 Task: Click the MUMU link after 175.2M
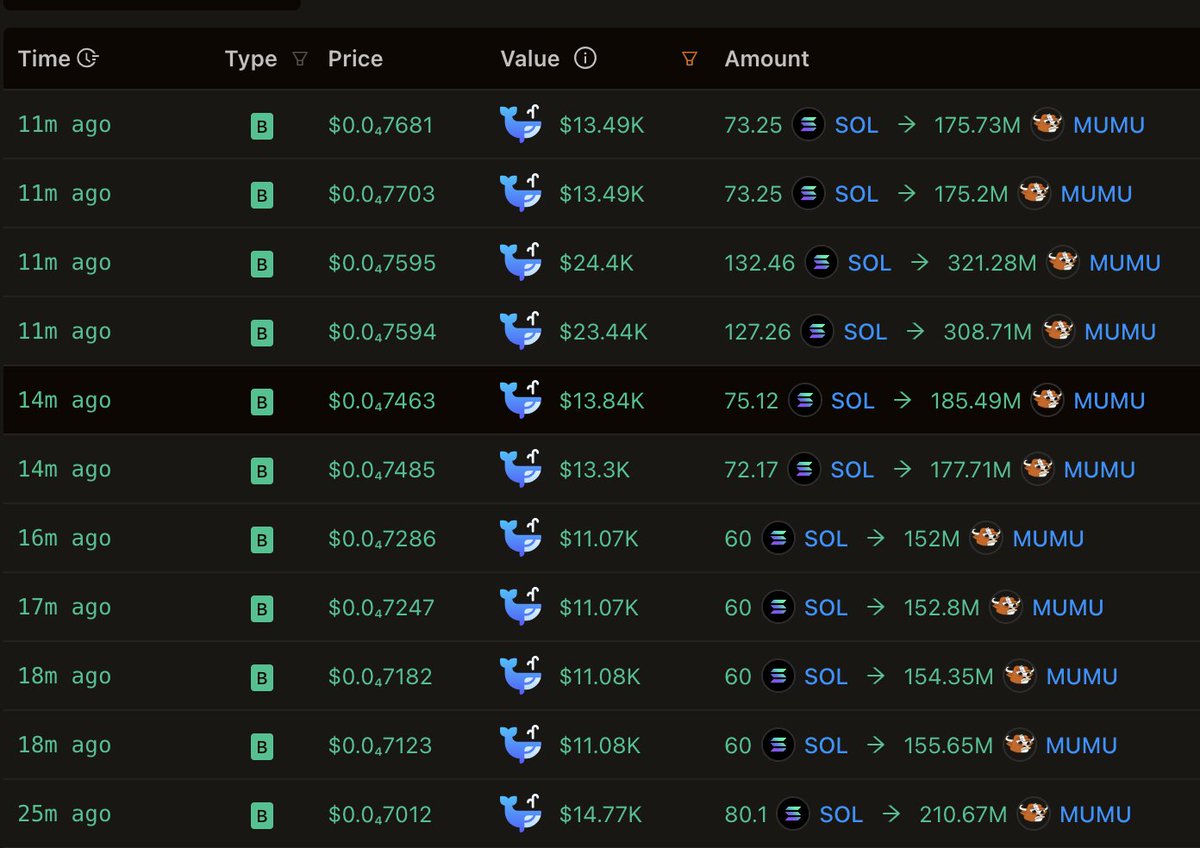click(x=1096, y=194)
